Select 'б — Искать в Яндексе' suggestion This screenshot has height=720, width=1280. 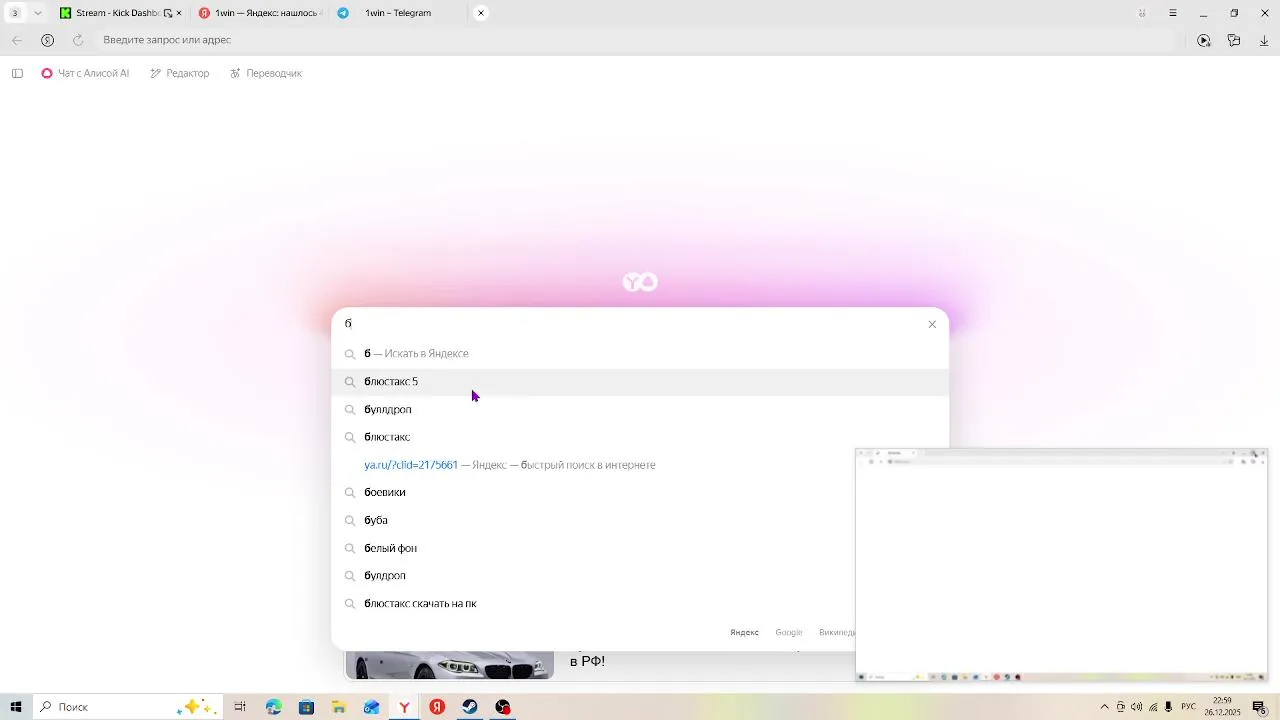tap(640, 353)
